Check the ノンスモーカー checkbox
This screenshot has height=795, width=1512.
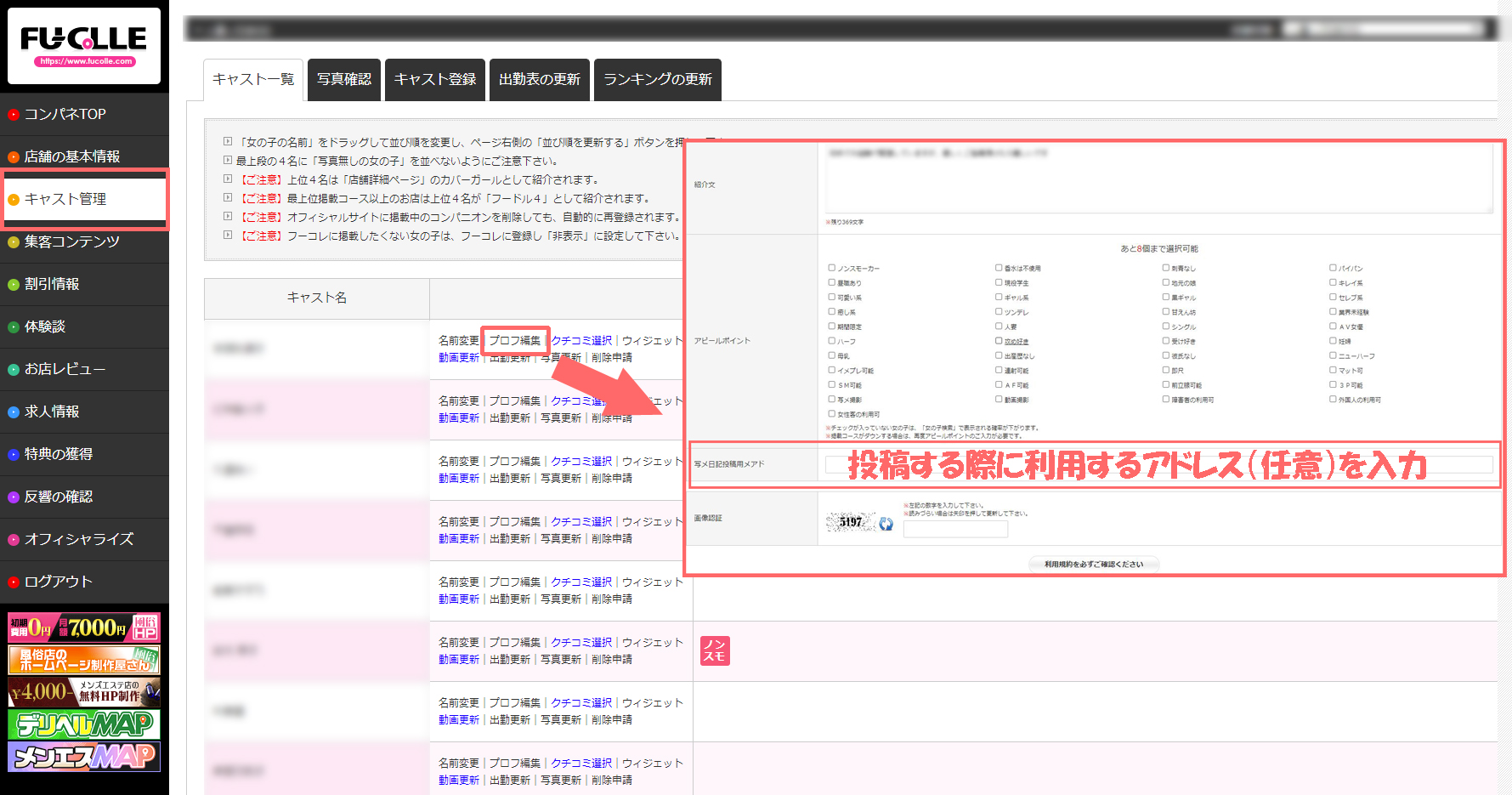(x=832, y=268)
